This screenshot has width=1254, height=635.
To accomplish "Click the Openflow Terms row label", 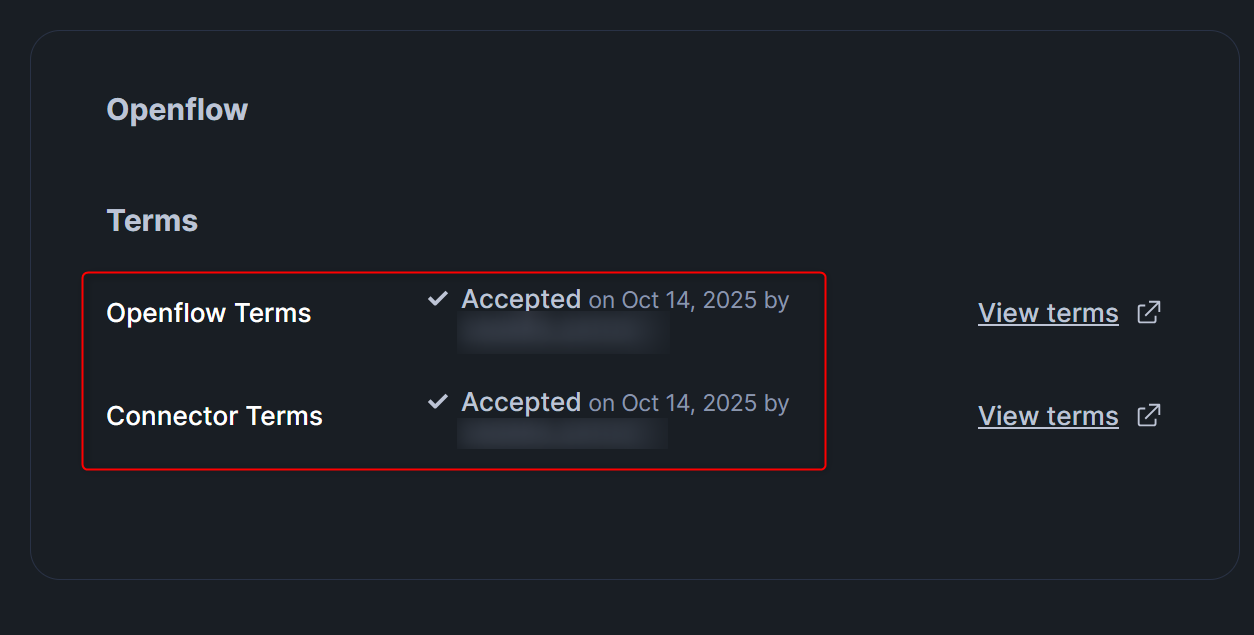I will point(208,313).
